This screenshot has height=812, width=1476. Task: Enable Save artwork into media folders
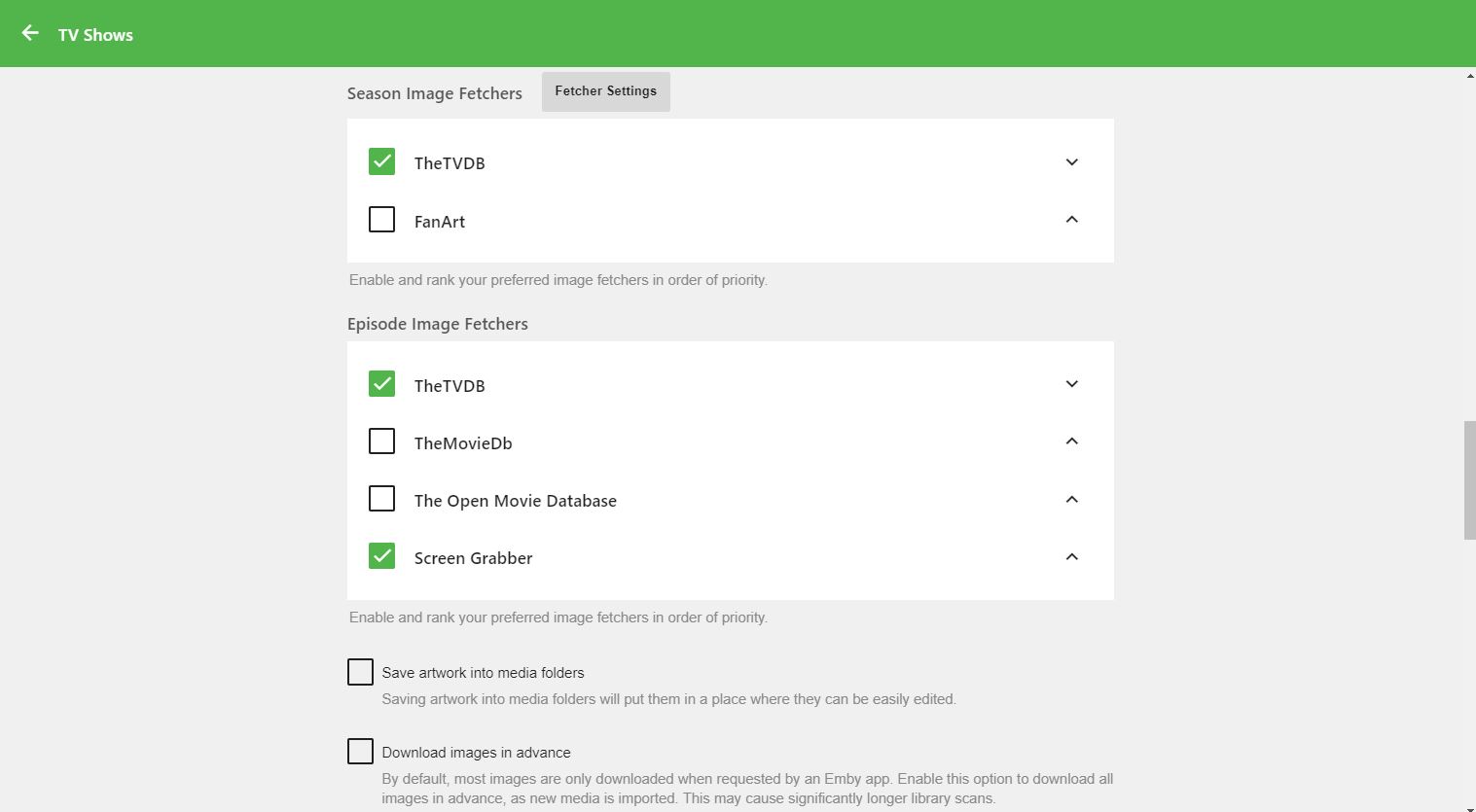tap(360, 672)
